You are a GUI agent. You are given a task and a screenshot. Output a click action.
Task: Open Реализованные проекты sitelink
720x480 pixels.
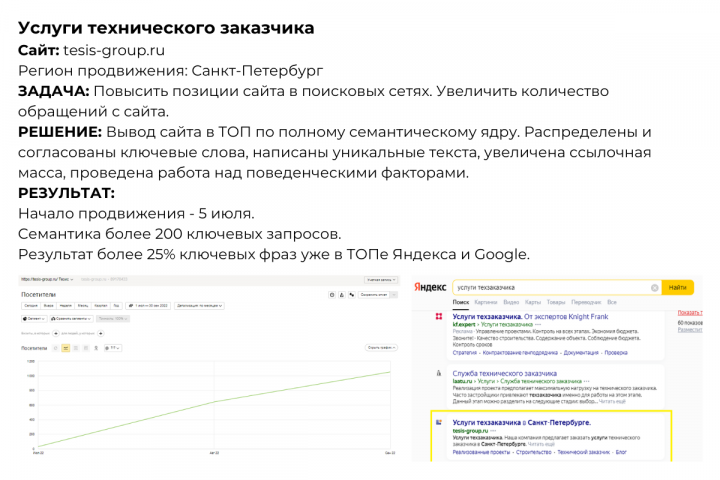click(481, 452)
